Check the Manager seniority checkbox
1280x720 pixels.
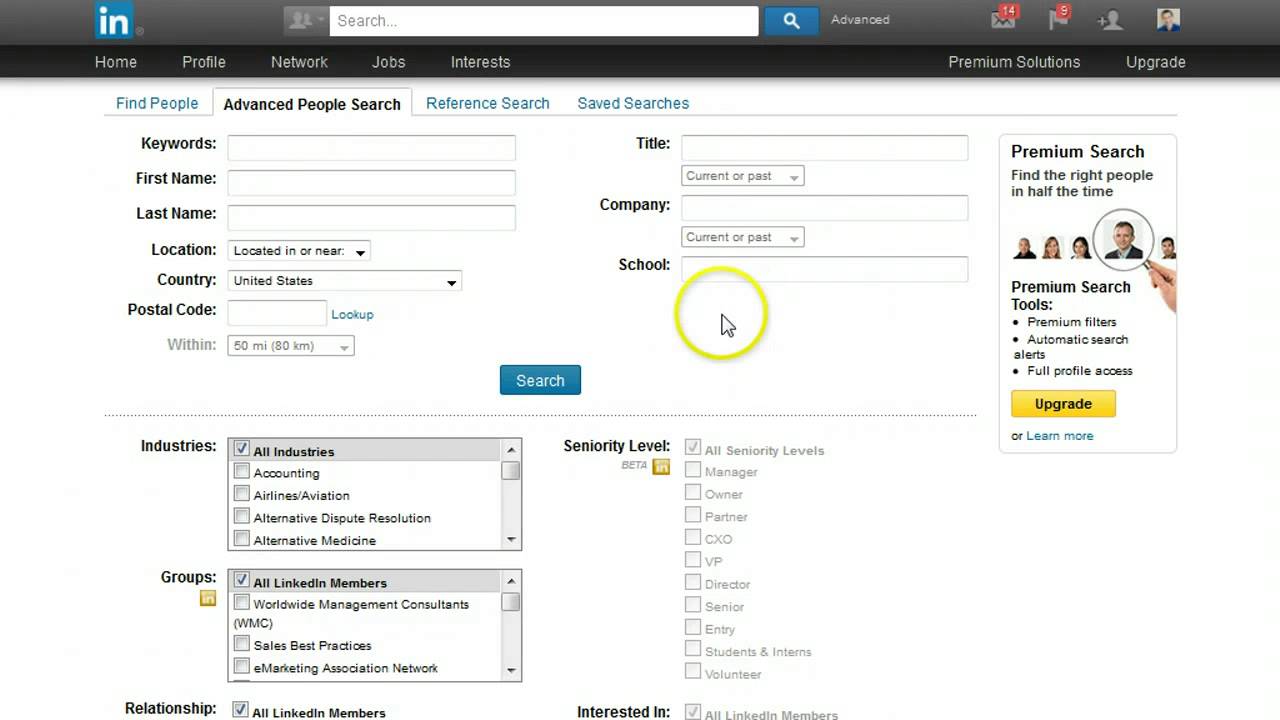(693, 469)
